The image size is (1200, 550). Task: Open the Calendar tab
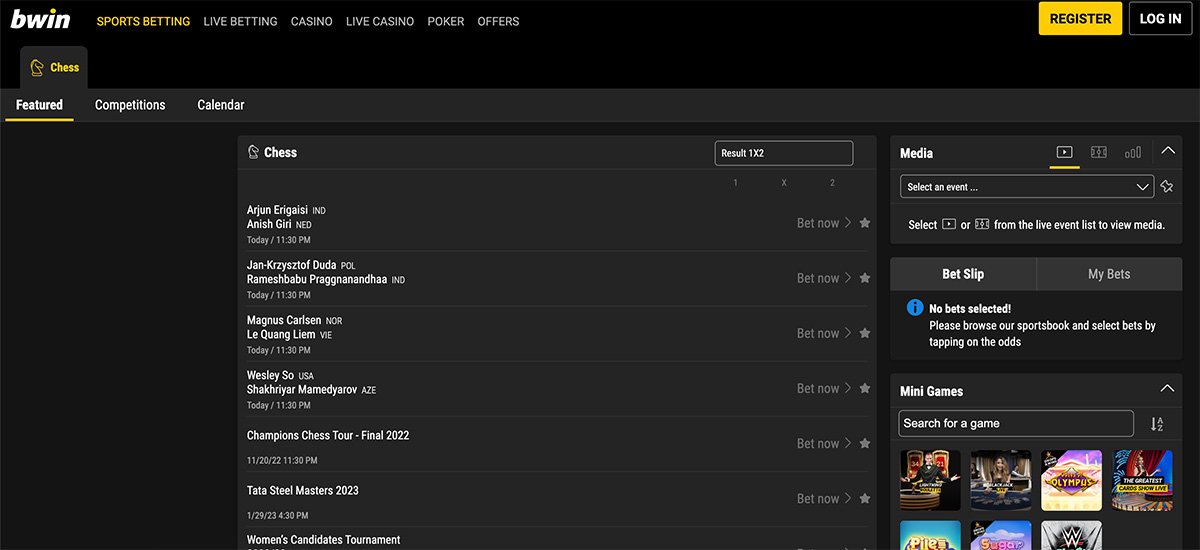click(x=221, y=105)
